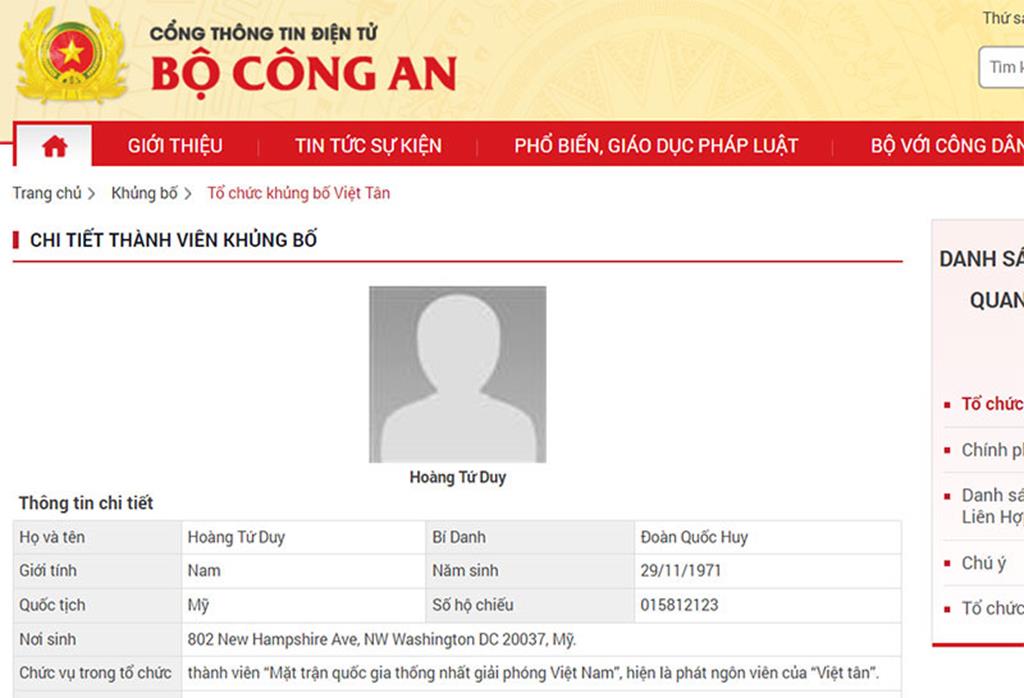1024x698 pixels.
Task: Open the Danh sá... Liên Hợ... sidebar link
Action: (992, 506)
